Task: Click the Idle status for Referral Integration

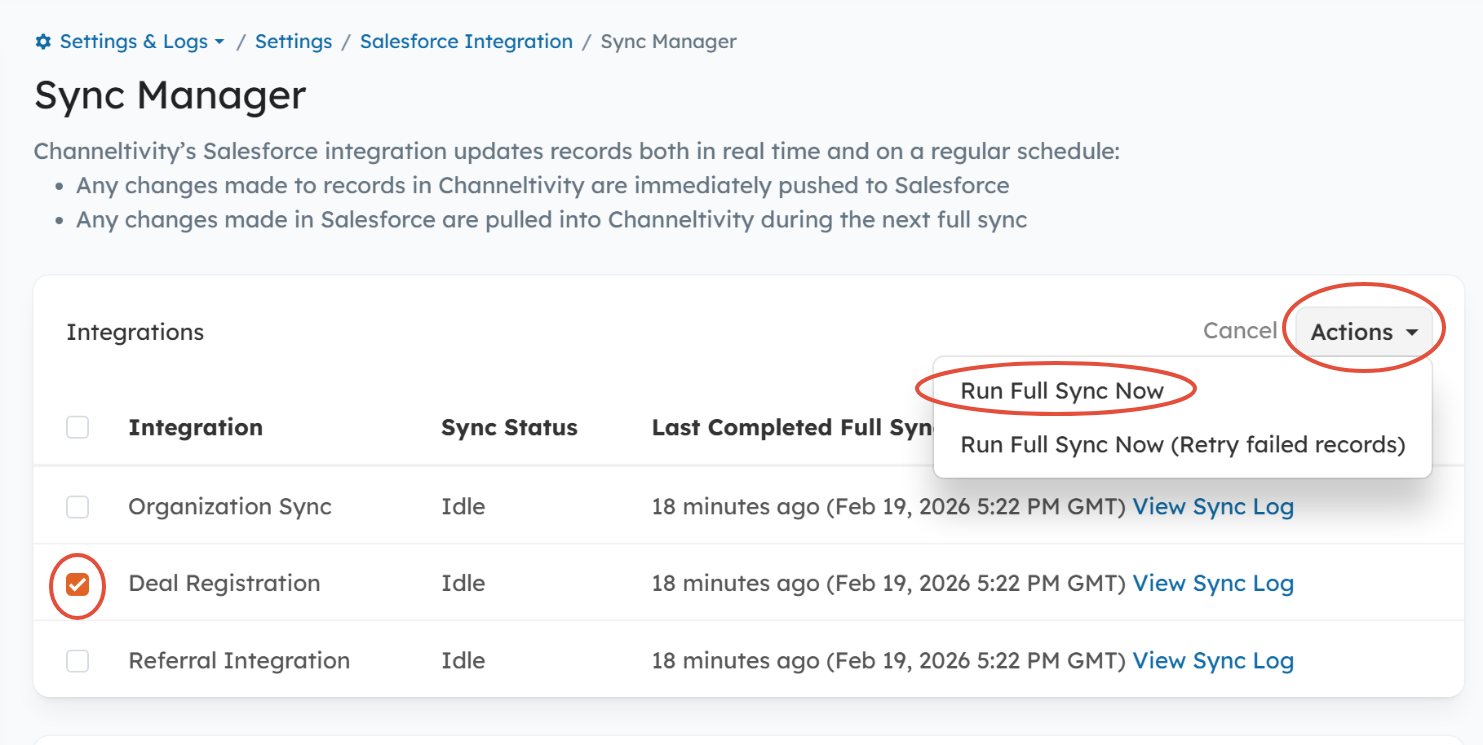Action: pos(463,661)
